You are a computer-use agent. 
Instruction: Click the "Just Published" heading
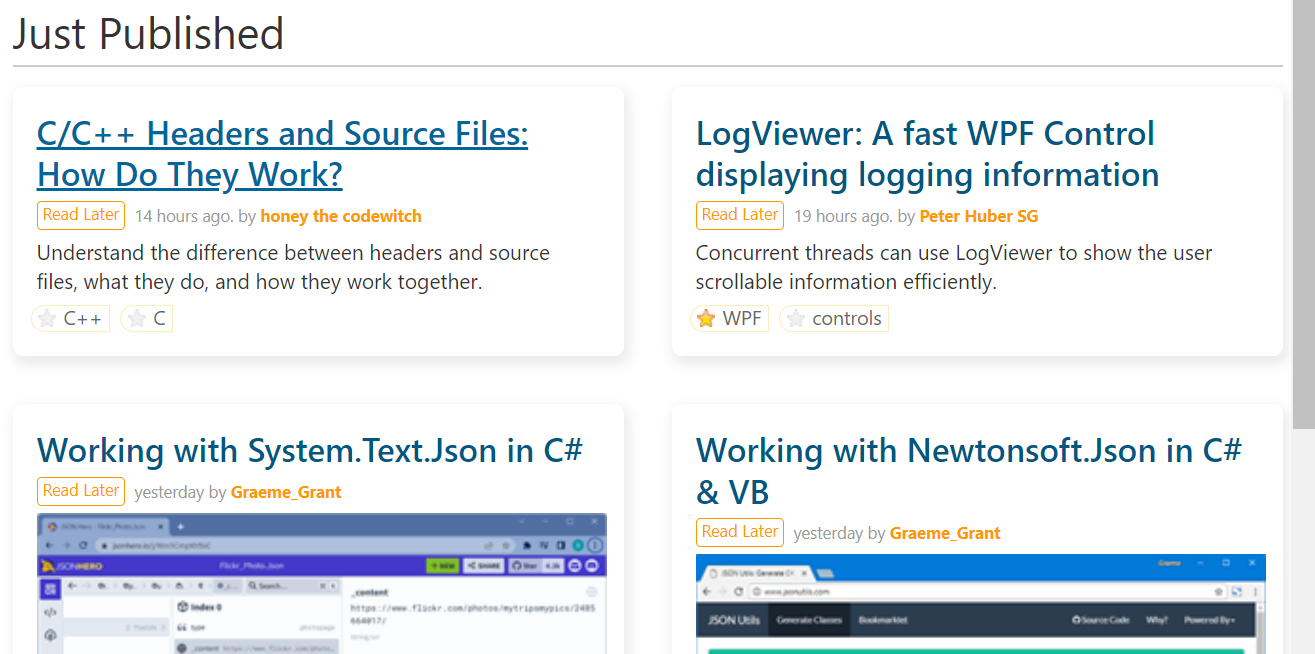point(148,33)
